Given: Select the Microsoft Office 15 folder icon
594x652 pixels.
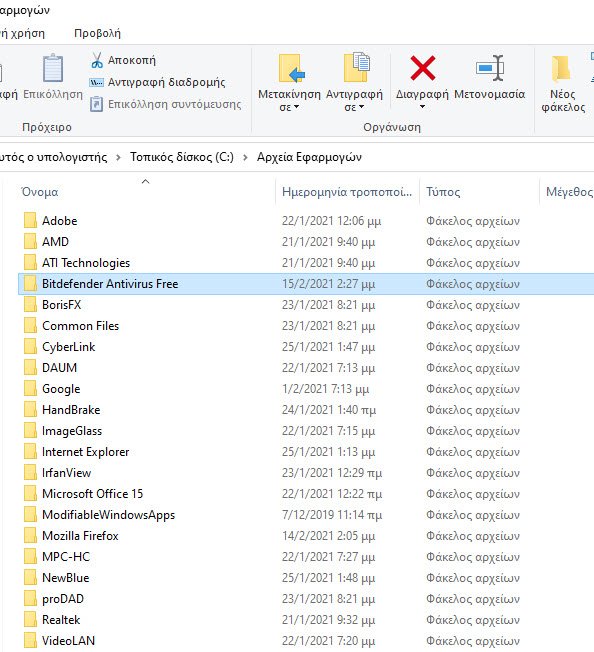Looking at the screenshot, I should pos(30,494).
